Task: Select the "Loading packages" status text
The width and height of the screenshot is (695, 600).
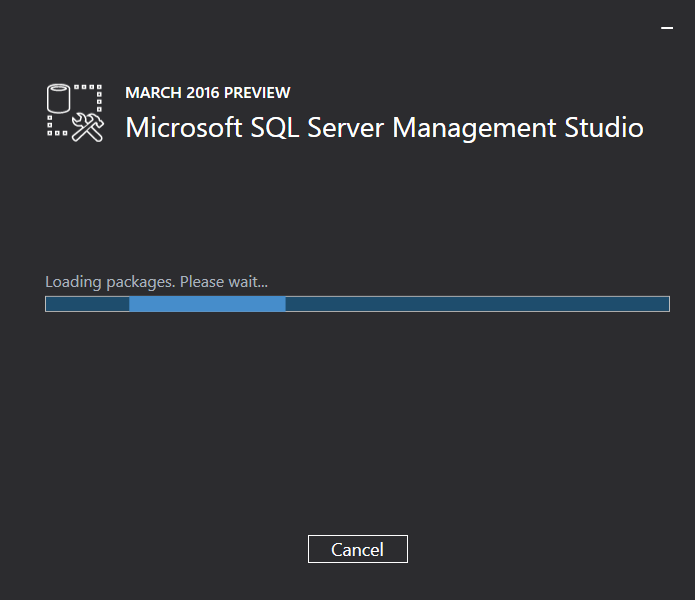Action: [110, 282]
